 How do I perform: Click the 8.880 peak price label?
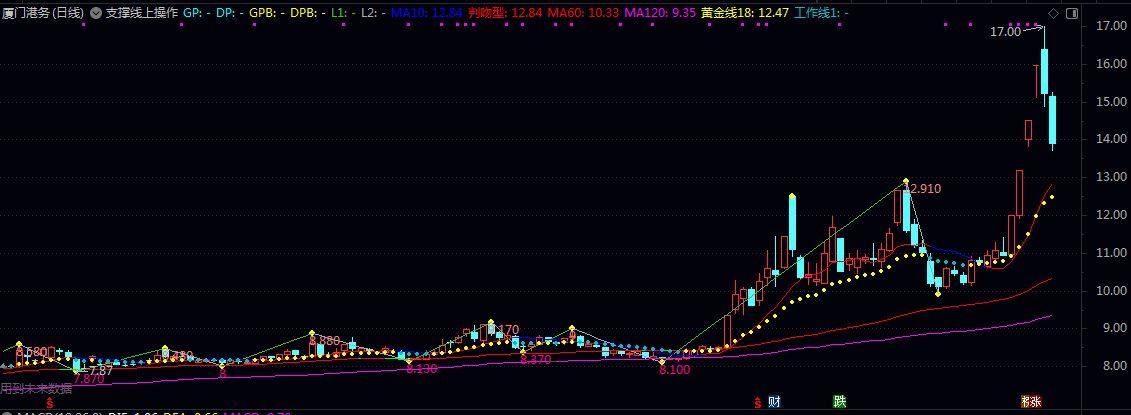(x=325, y=340)
